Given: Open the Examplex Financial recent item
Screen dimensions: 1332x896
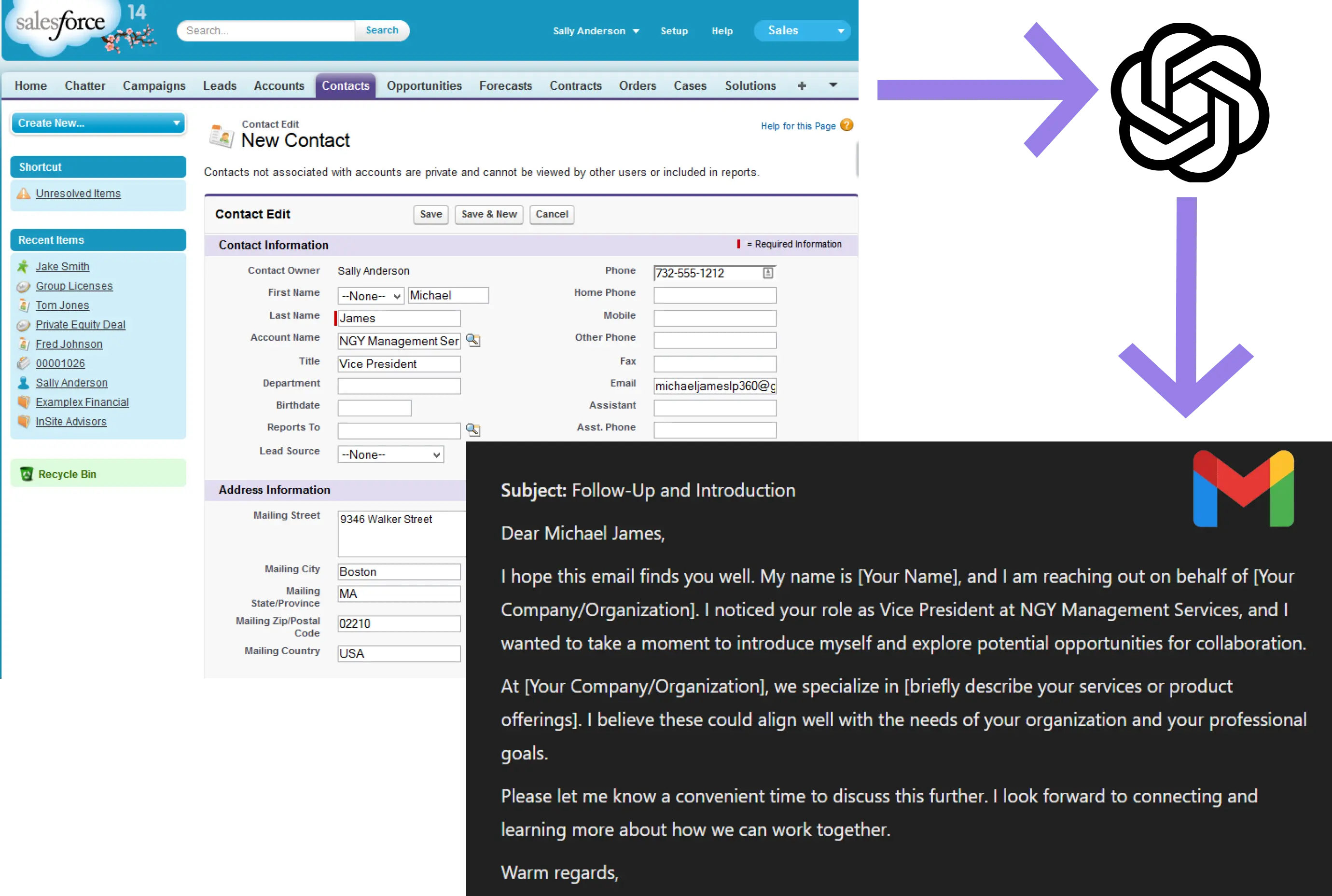Looking at the screenshot, I should [x=83, y=402].
